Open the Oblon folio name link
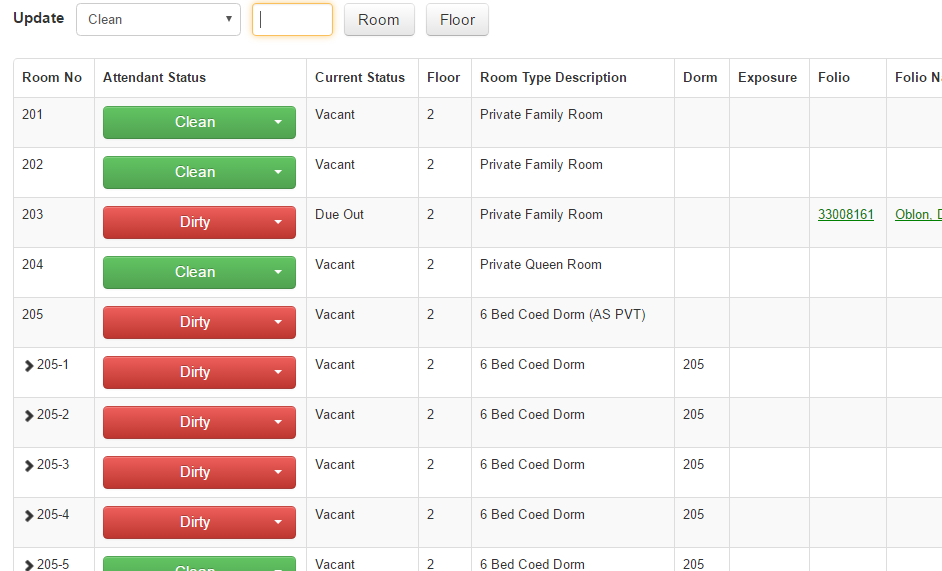Image resolution: width=942 pixels, height=571 pixels. pos(918,214)
